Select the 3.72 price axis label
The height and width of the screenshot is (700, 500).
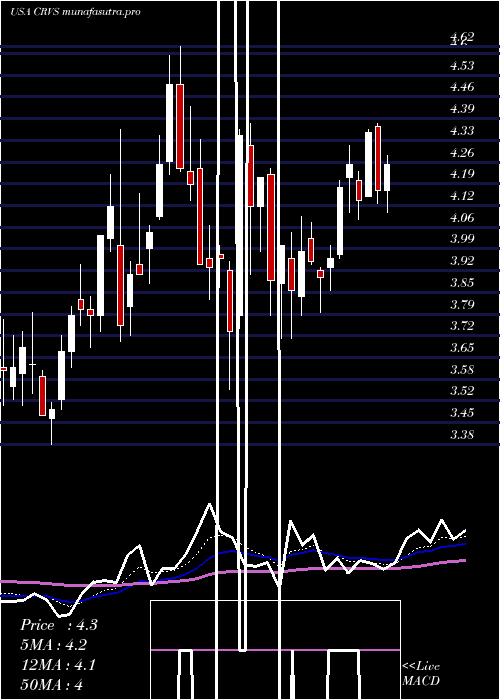coord(462,326)
